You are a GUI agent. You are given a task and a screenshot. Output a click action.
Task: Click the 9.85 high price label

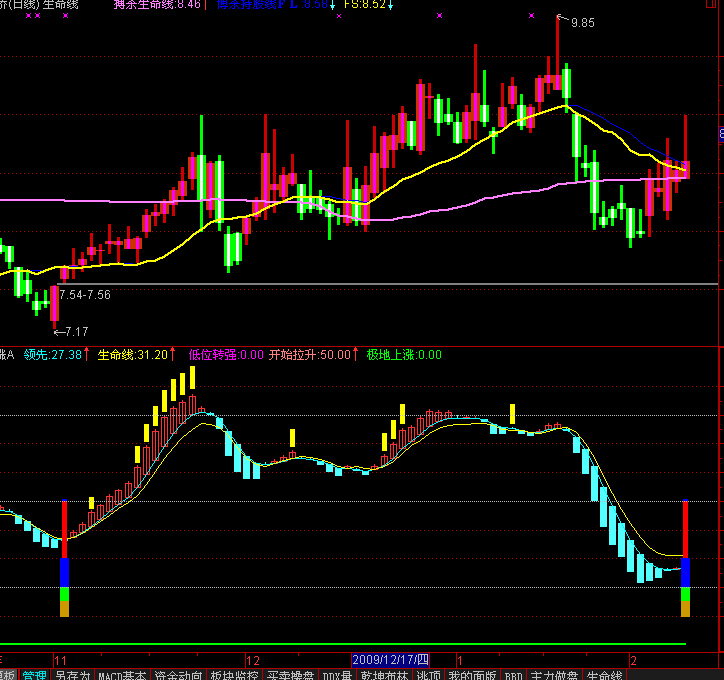pos(583,23)
